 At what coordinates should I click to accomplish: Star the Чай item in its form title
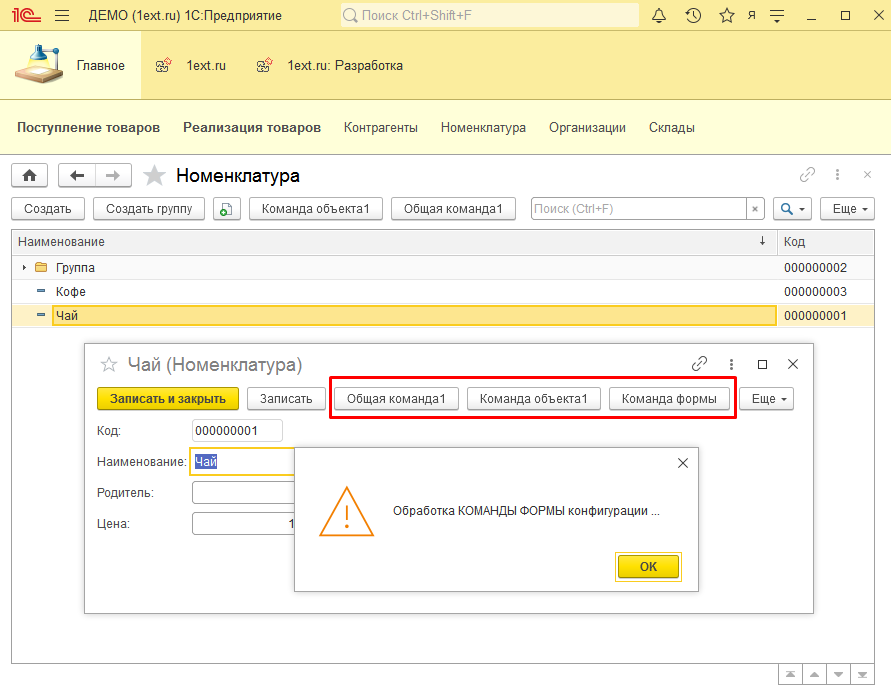[x=108, y=365]
